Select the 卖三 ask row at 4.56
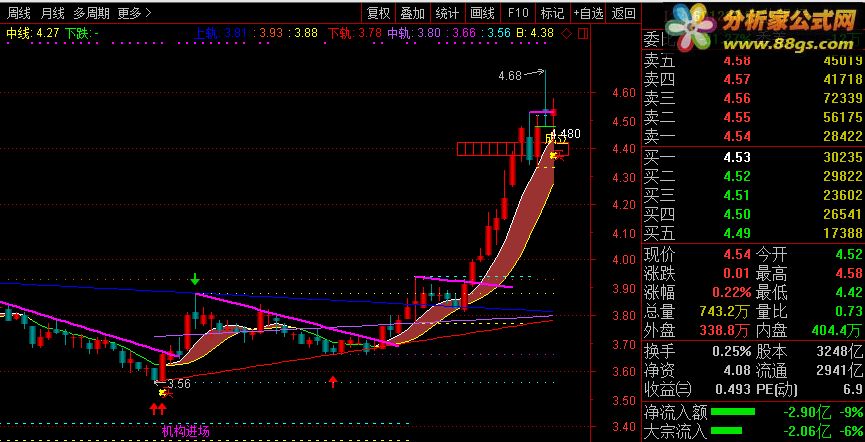Image resolution: width=865 pixels, height=442 pixels. pos(753,99)
